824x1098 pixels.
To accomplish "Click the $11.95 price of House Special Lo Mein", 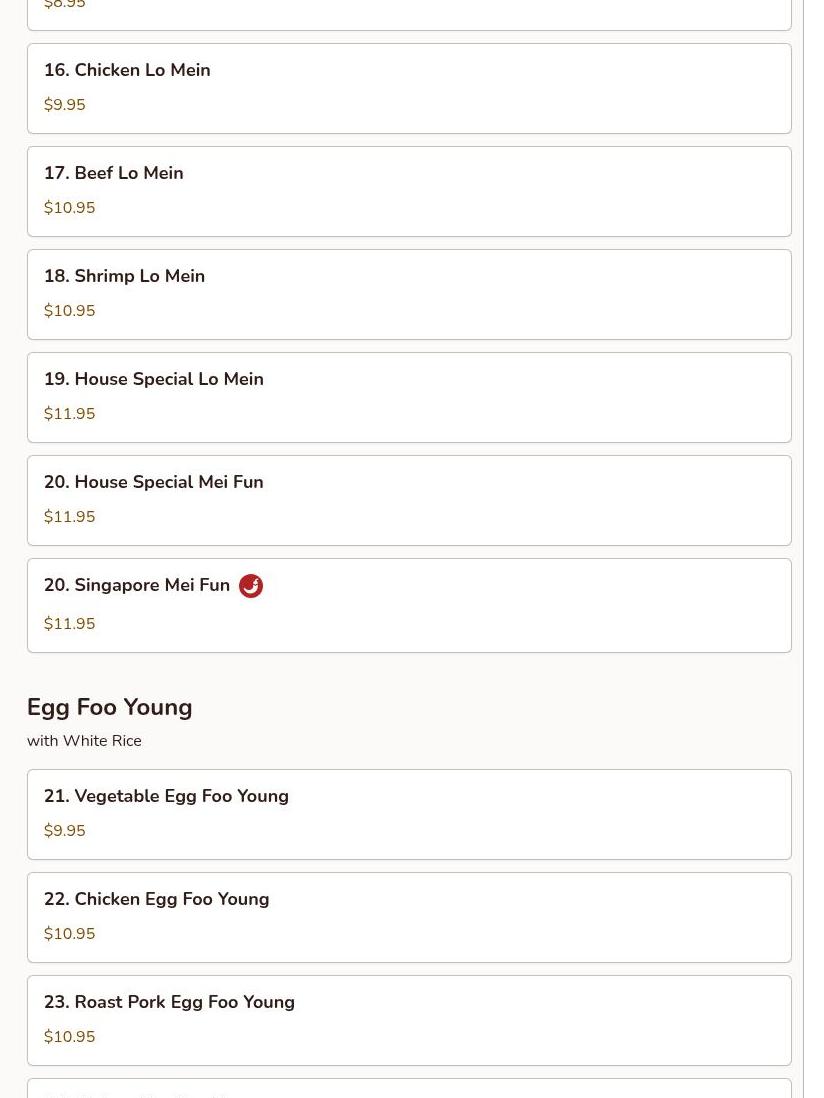I will 69,413.
